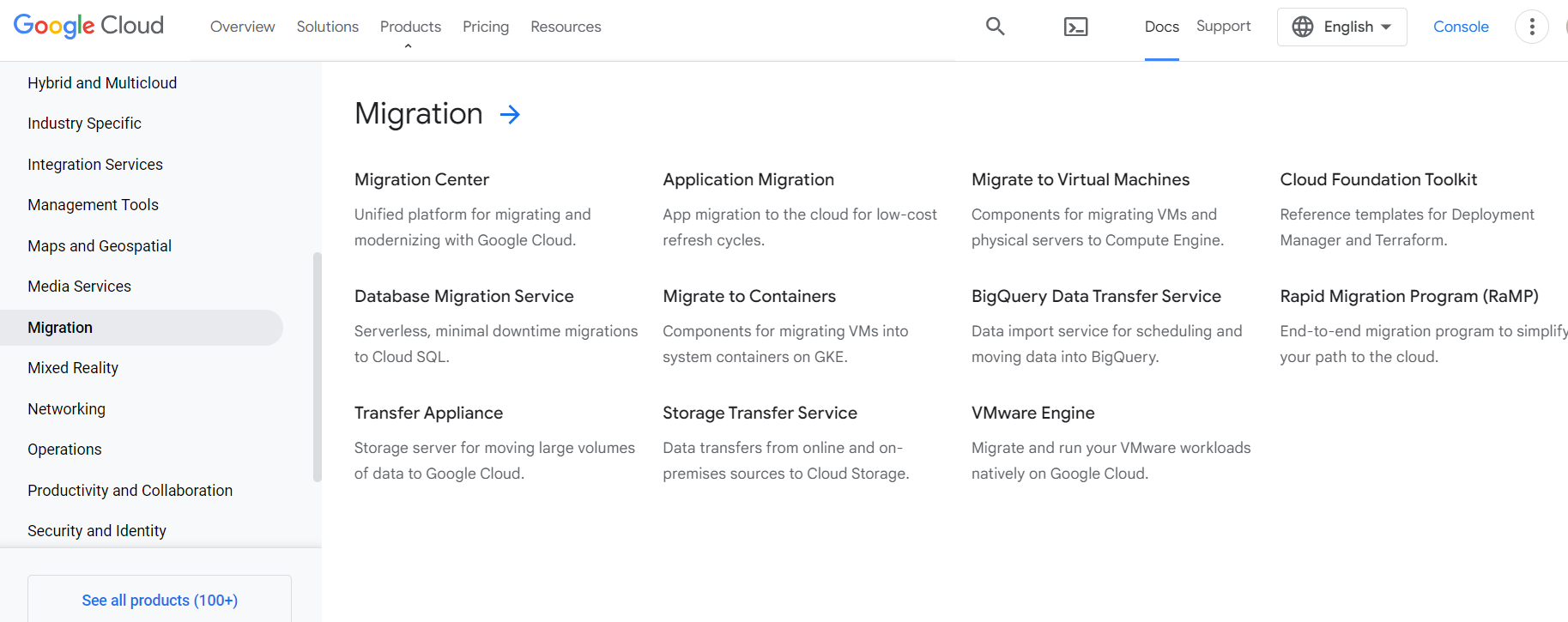Screen dimensions: 1568x622
Task: Open Application Migration product
Action: point(748,179)
